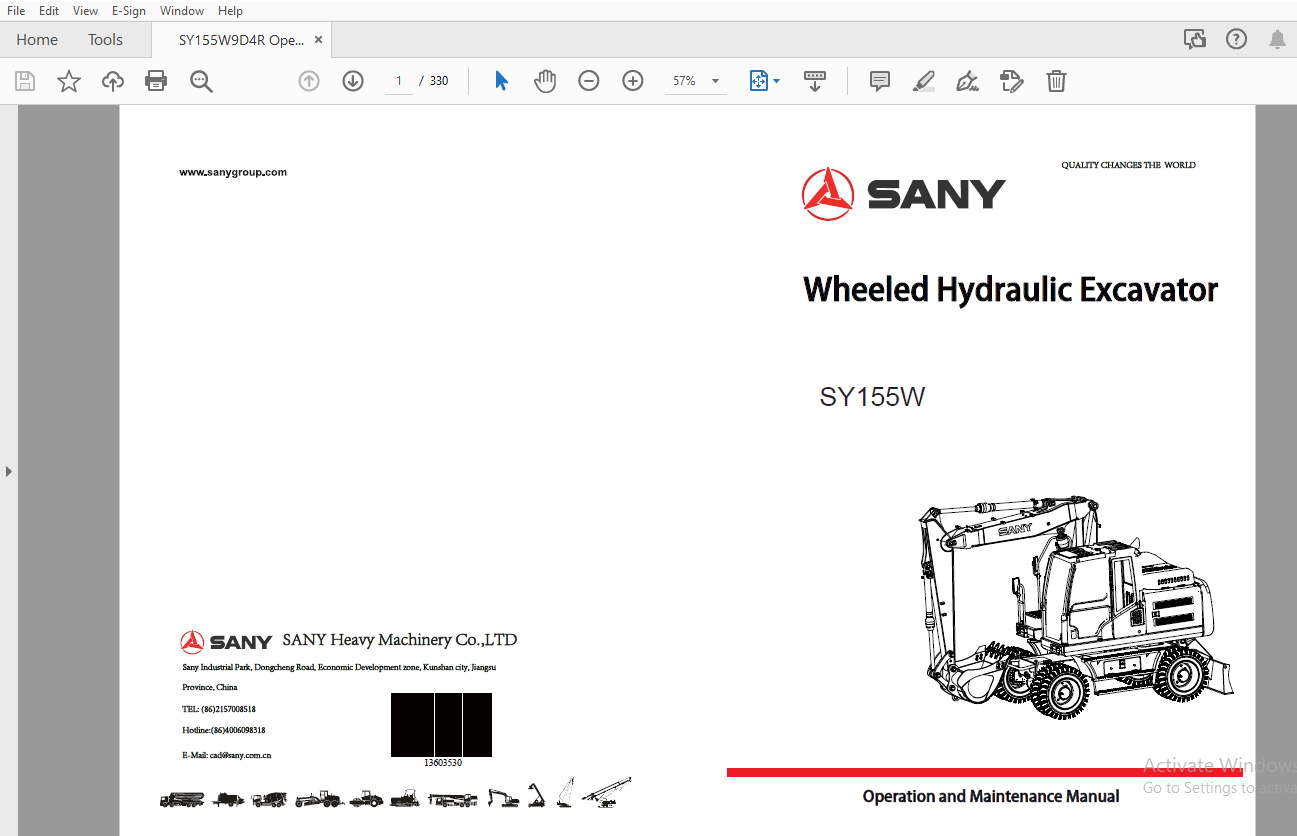The image size is (1297, 836).
Task: Open the zoom percentage dropdown
Action: [x=715, y=81]
